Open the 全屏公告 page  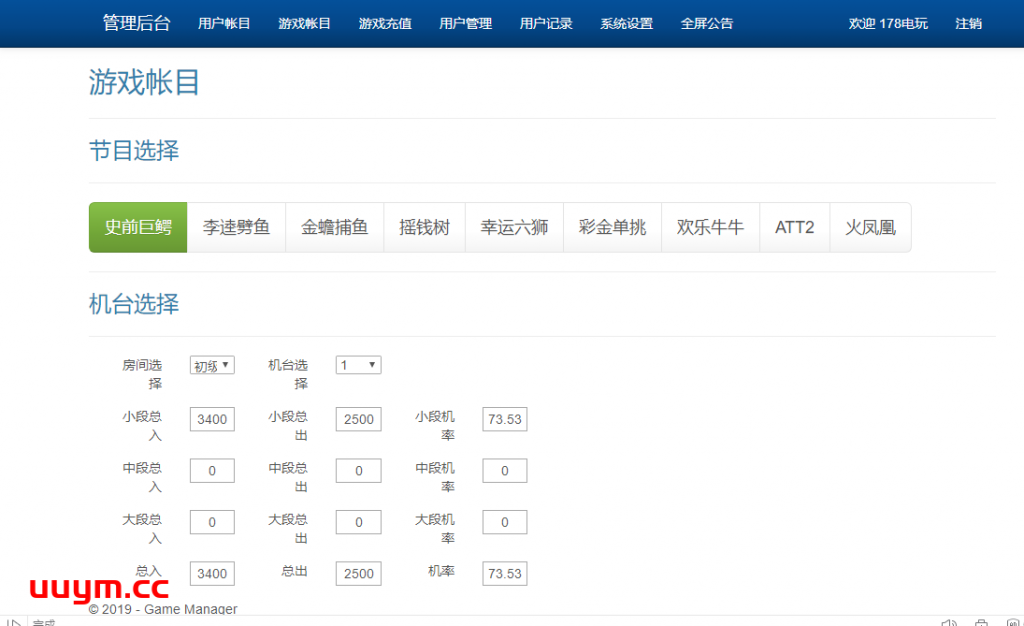pos(706,23)
